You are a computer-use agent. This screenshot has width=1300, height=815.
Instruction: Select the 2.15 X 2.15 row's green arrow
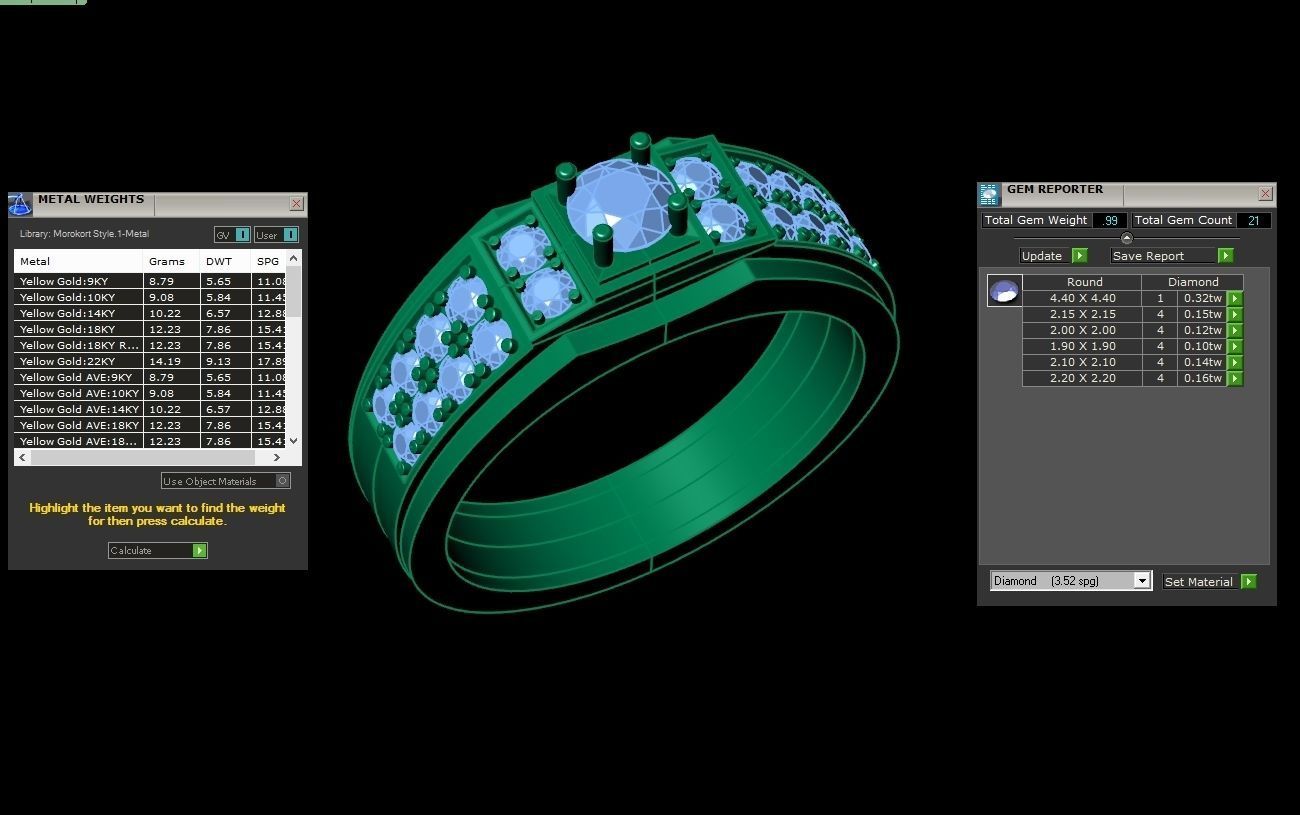[x=1235, y=314]
